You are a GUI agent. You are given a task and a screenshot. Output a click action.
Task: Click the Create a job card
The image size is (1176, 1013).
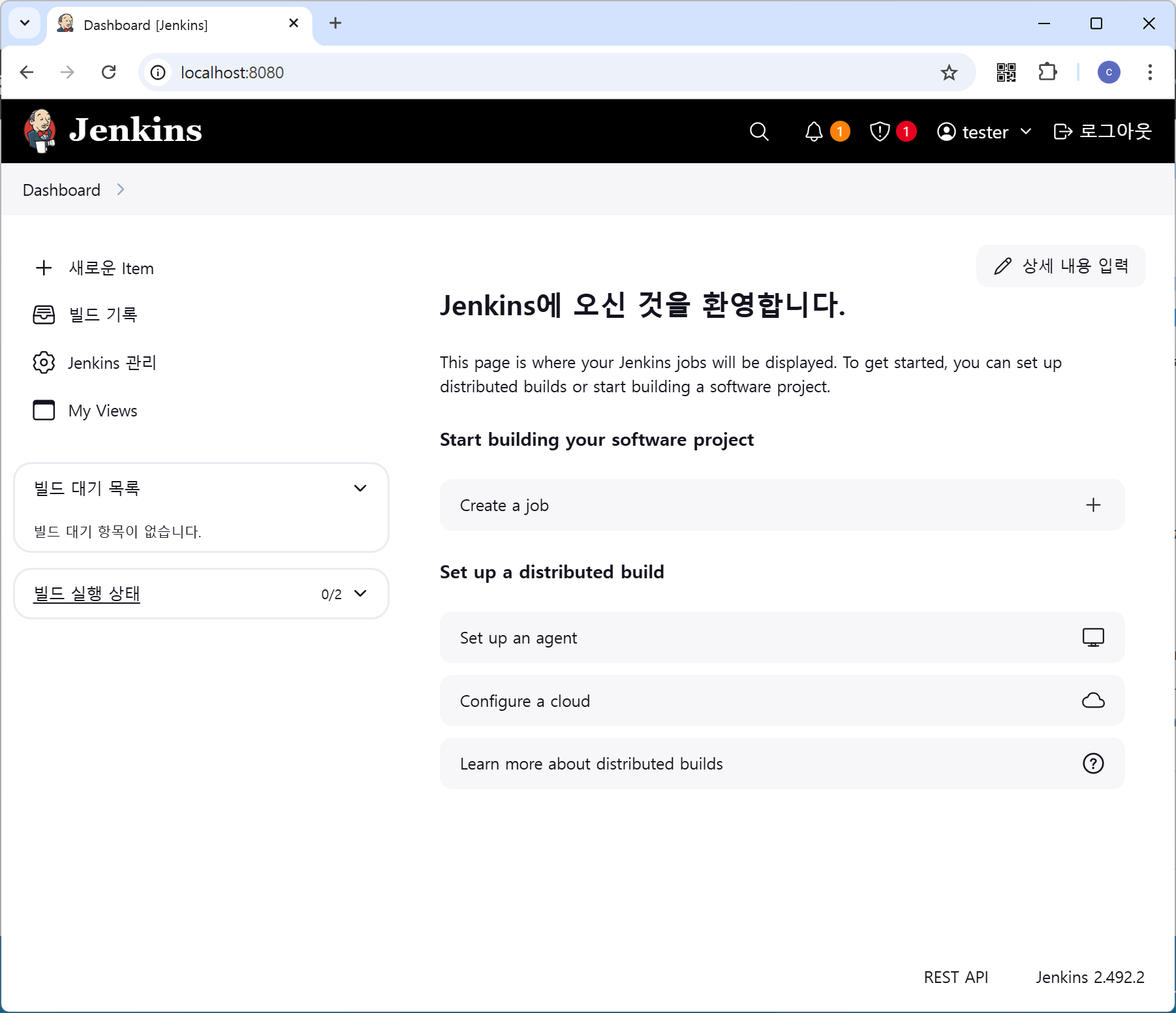(x=782, y=505)
